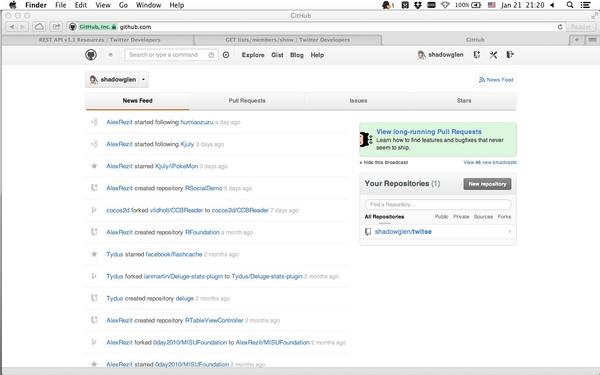Open Spotlight search magnifier icon
Screen dimensions: 600x375
tap(570, 5)
